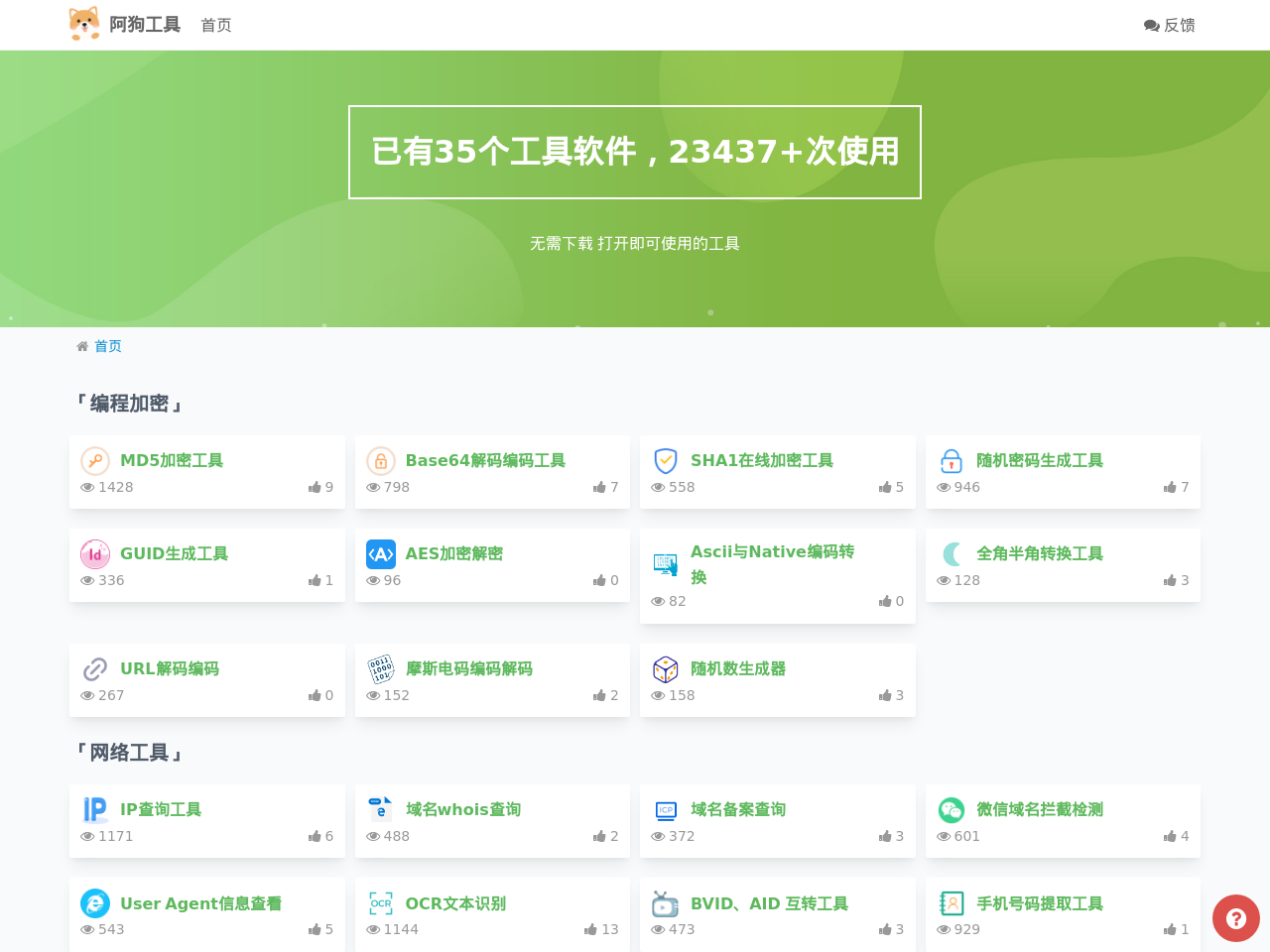The height and width of the screenshot is (952, 1270).
Task: Select 首页 in the top navigation
Action: click(x=215, y=24)
